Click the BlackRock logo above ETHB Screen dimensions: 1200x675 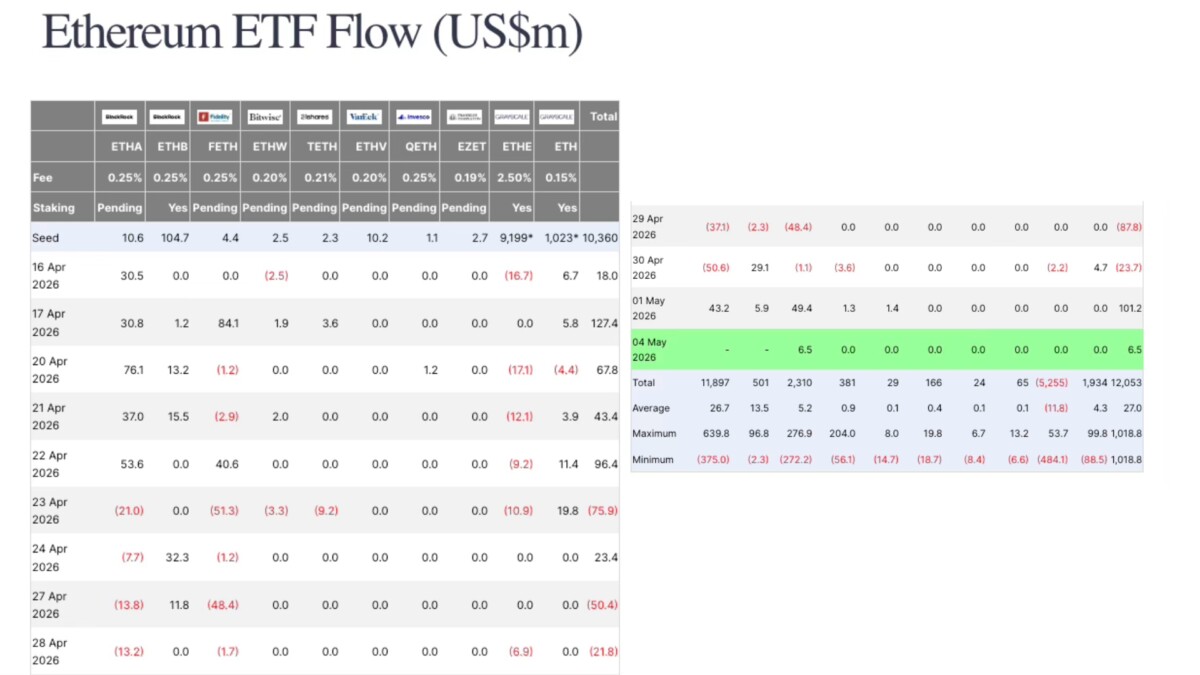coord(168,117)
